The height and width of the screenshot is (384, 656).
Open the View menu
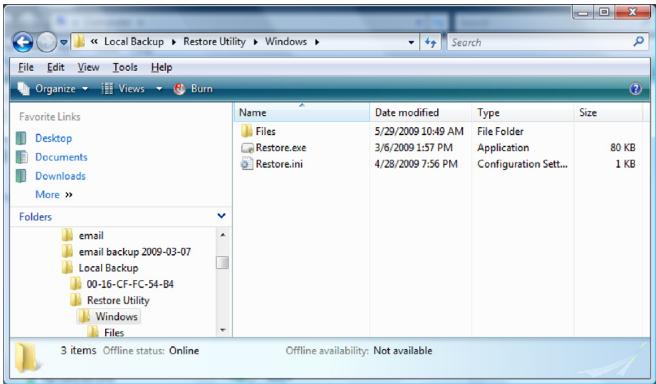tap(88, 67)
